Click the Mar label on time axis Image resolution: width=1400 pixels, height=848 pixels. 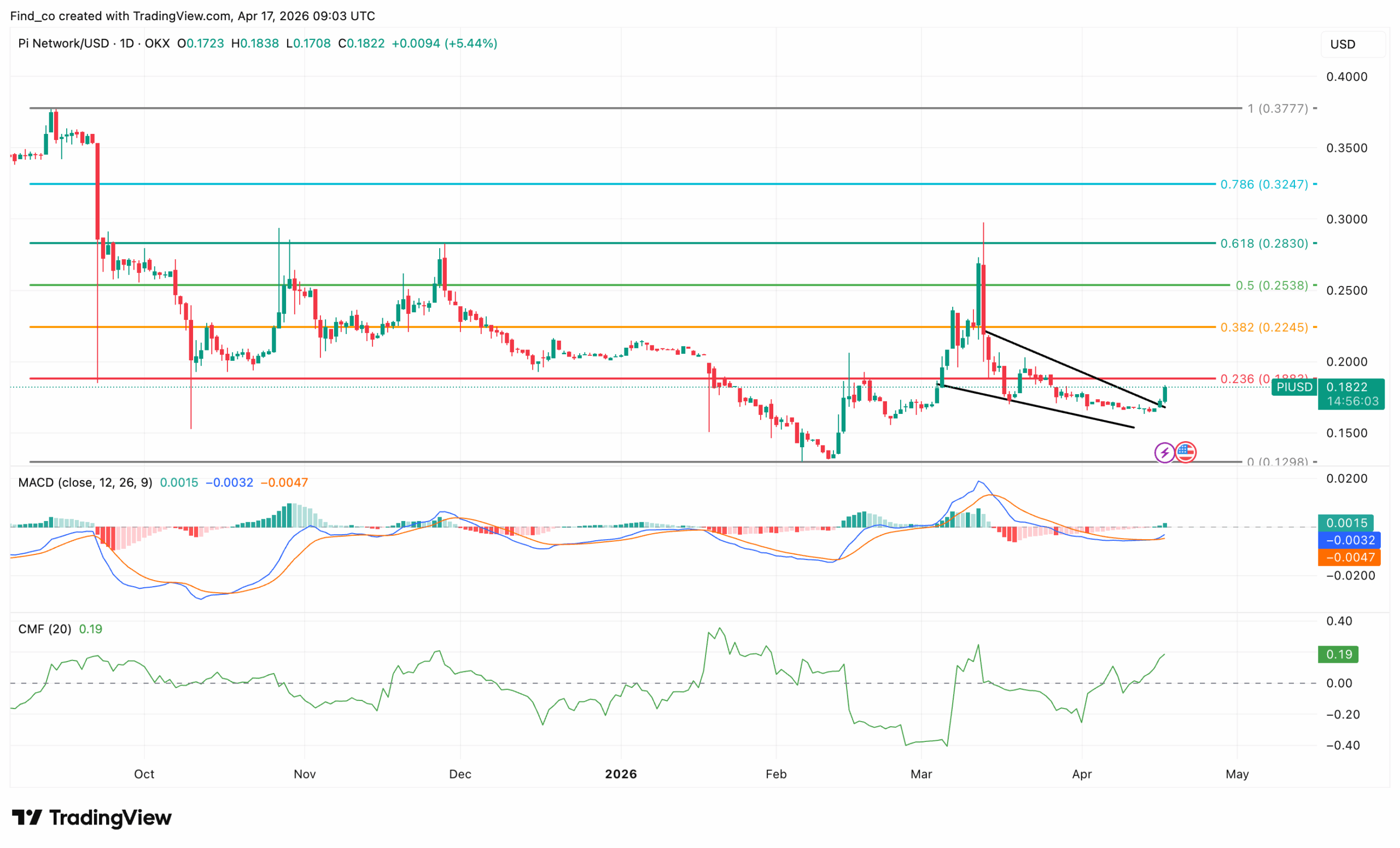[x=921, y=775]
